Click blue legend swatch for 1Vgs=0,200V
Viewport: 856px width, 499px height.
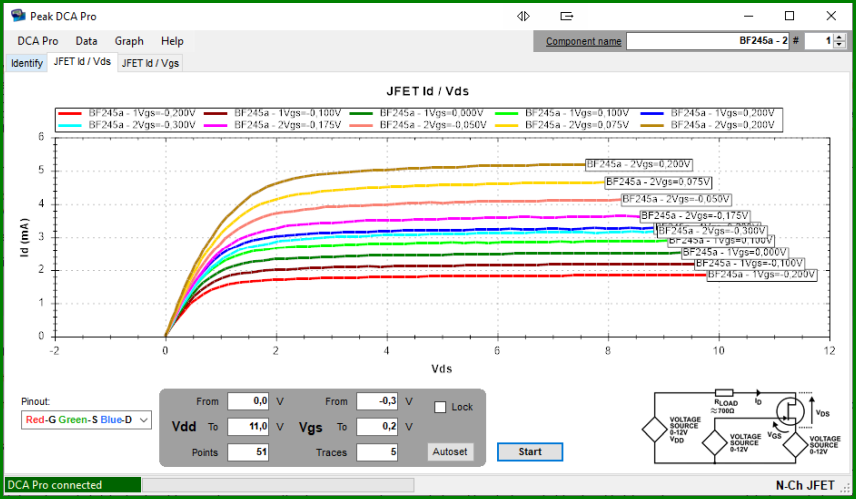(x=652, y=113)
